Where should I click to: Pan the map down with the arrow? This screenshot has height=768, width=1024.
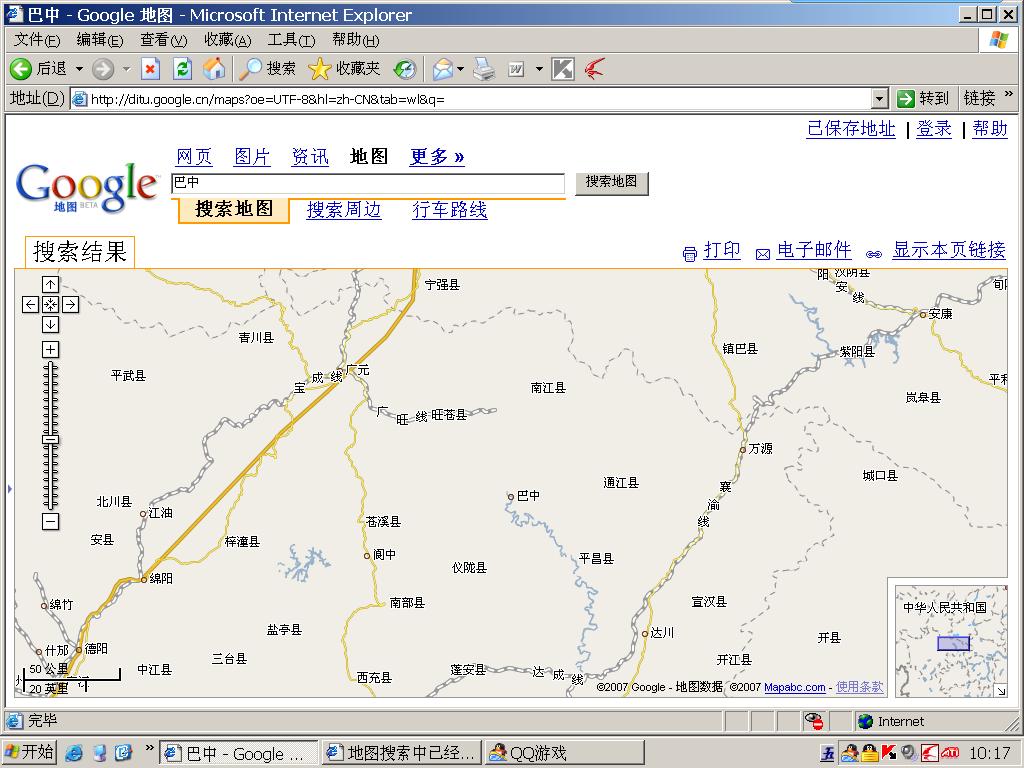click(x=50, y=325)
